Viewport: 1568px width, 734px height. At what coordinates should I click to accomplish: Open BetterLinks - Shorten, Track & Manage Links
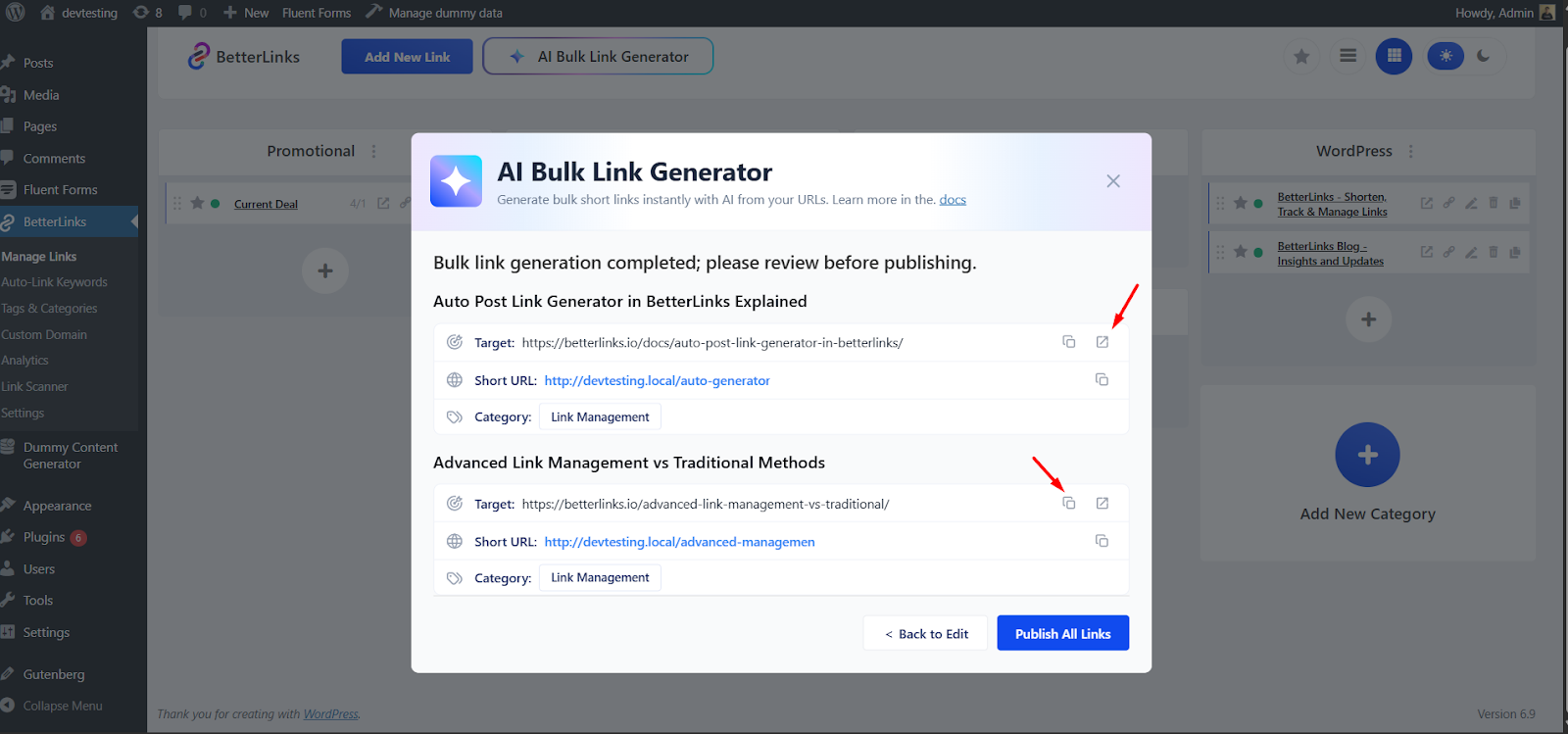(1332, 204)
